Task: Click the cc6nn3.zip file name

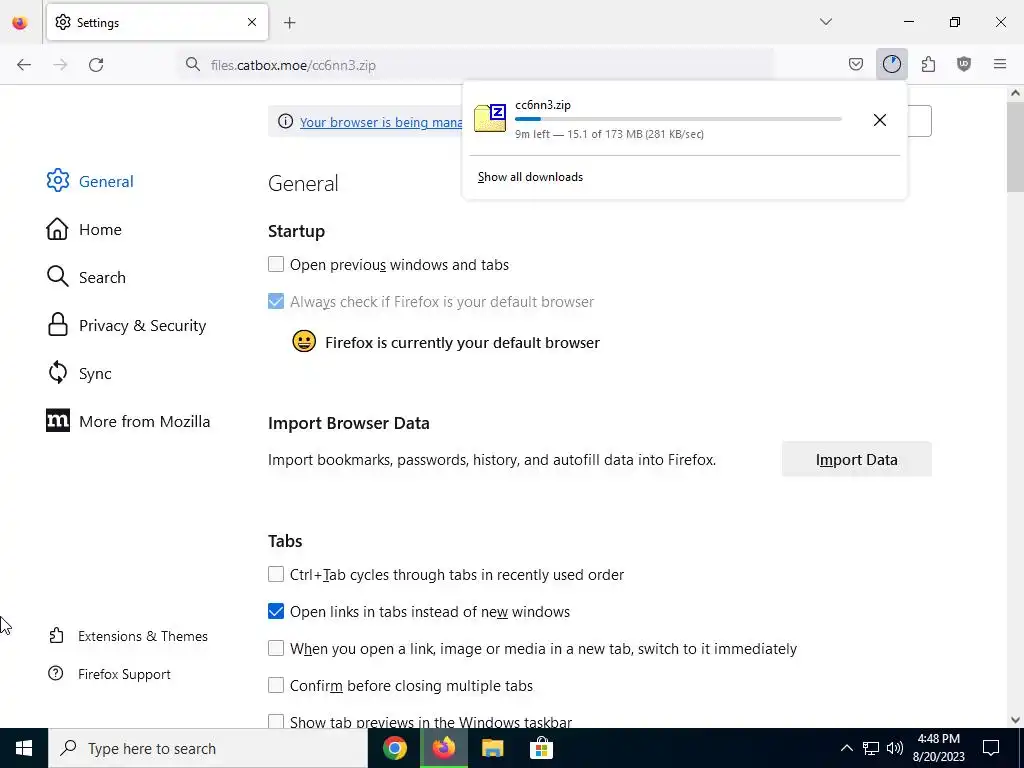Action: 543,105
